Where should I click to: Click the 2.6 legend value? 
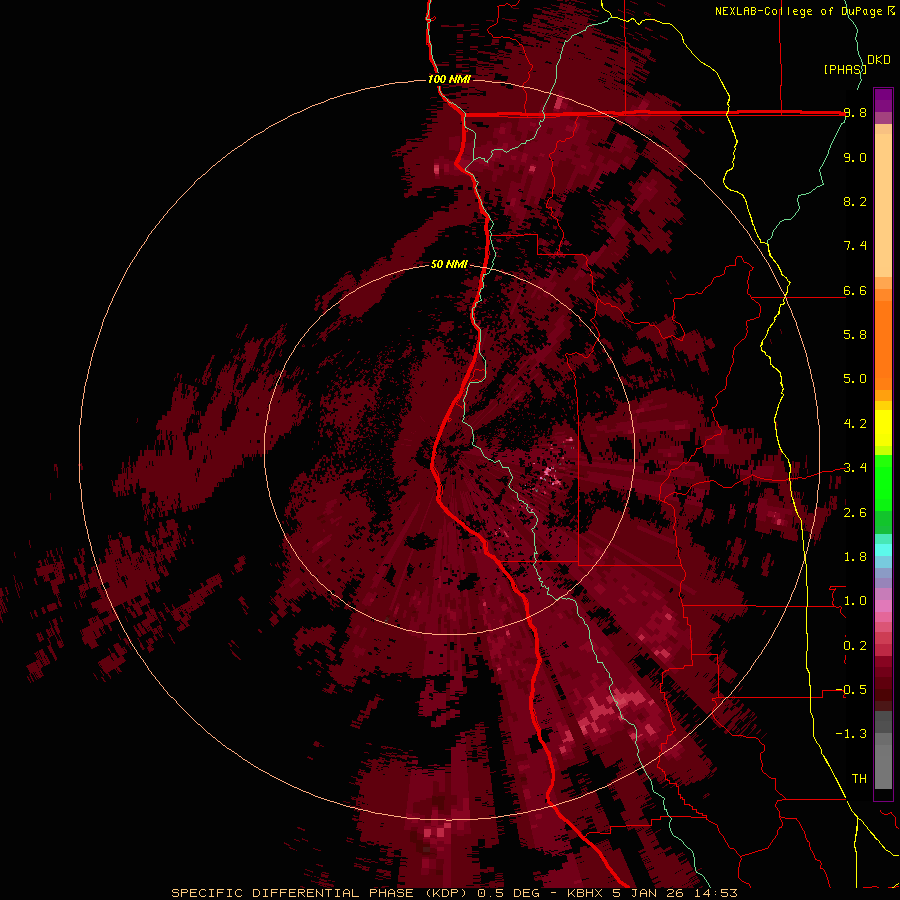[855, 513]
